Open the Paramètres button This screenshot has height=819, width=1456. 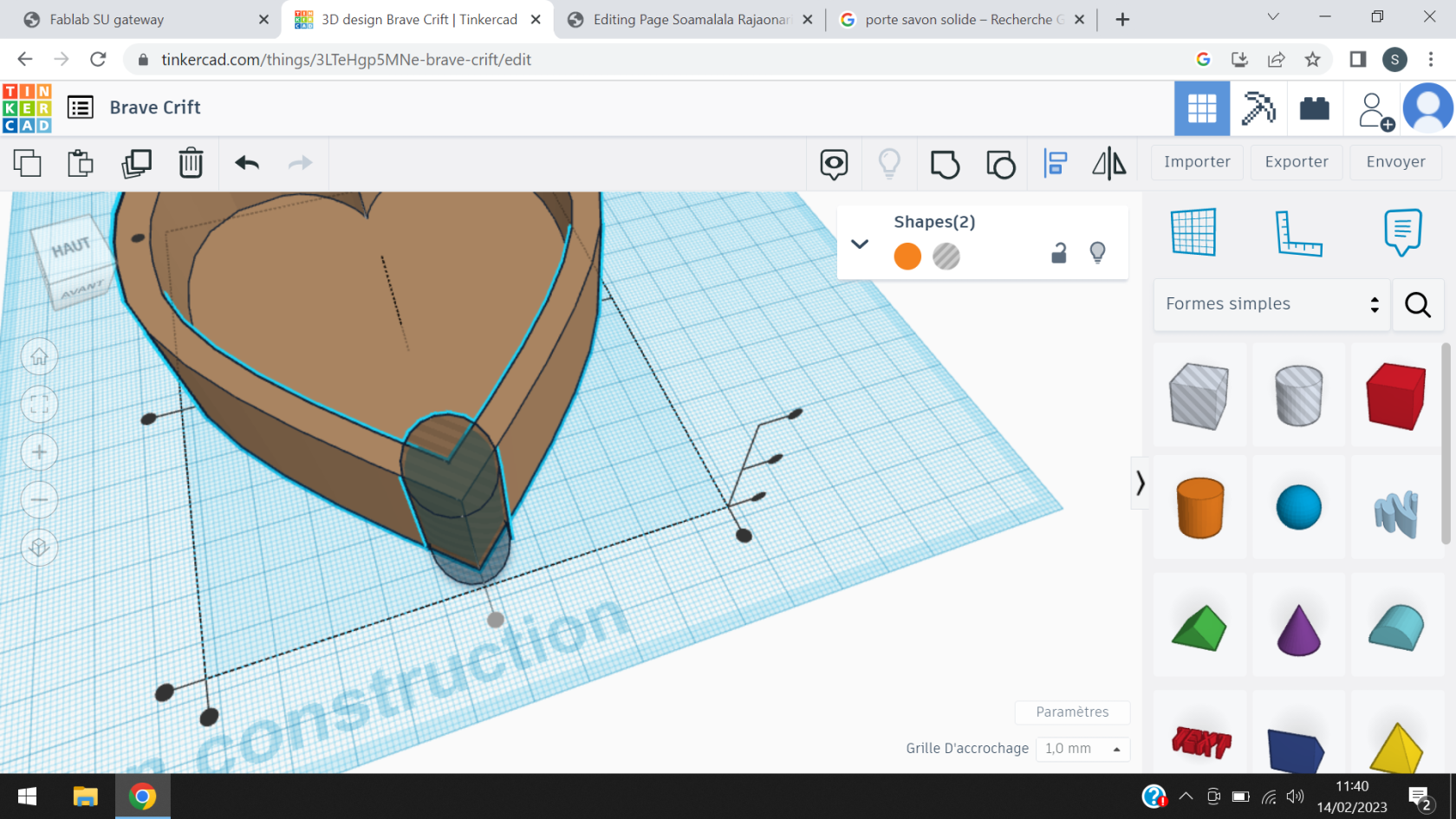pos(1072,712)
